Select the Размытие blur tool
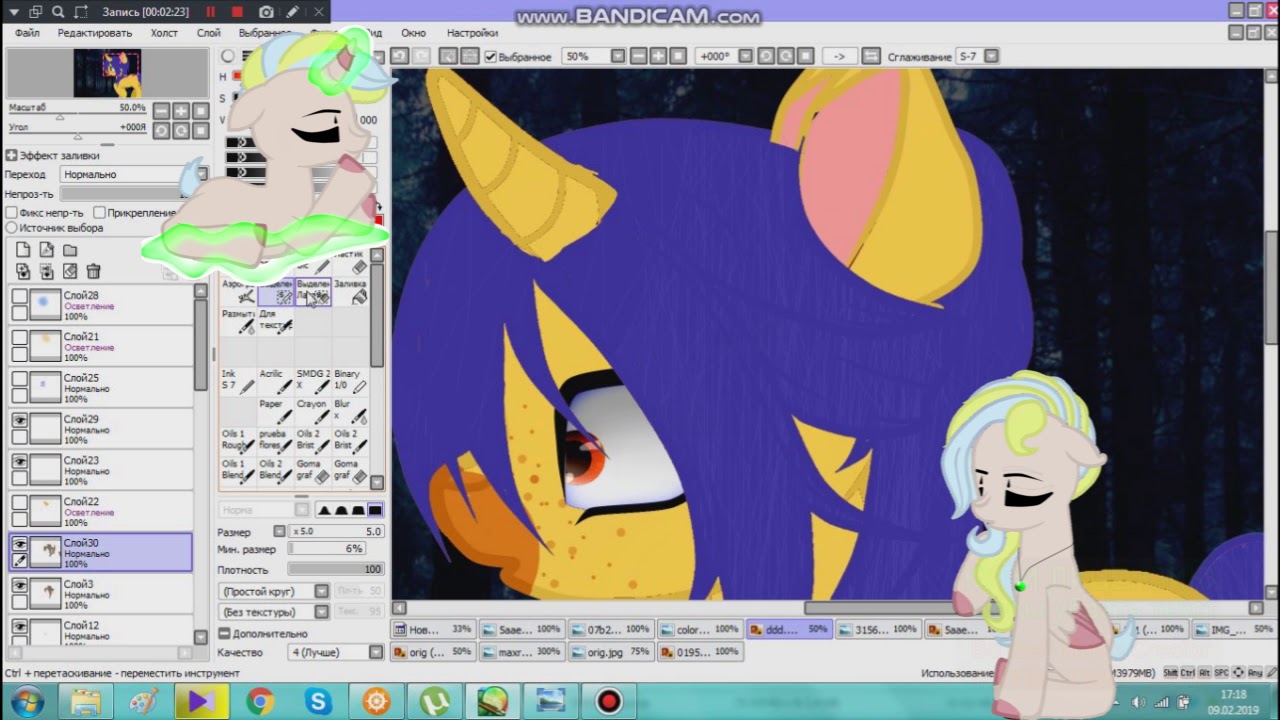1280x720 pixels. (239, 321)
